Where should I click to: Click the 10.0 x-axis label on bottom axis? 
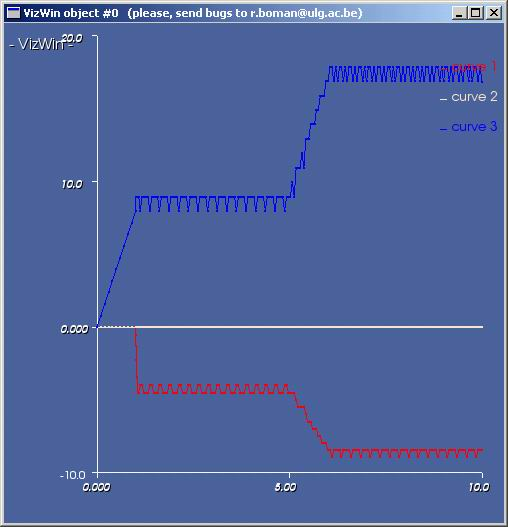pyautogui.click(x=479, y=487)
